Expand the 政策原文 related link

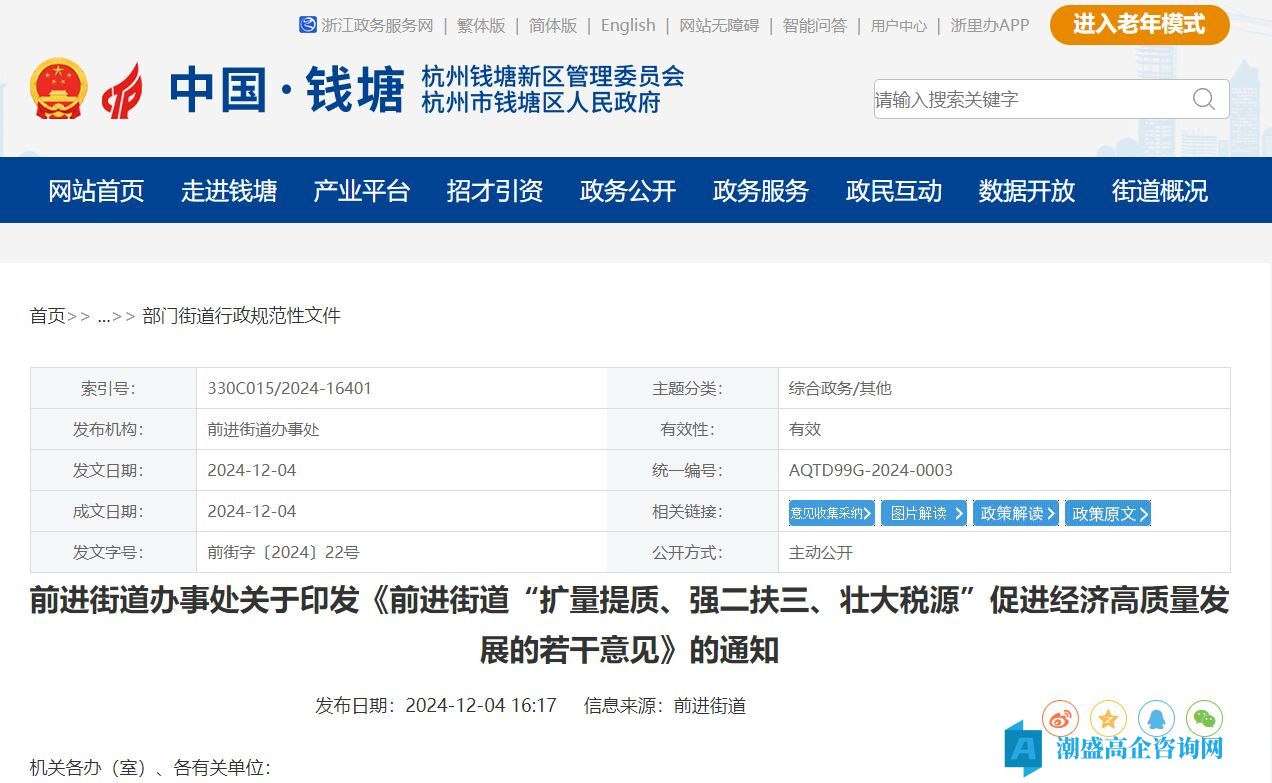click(x=1108, y=513)
